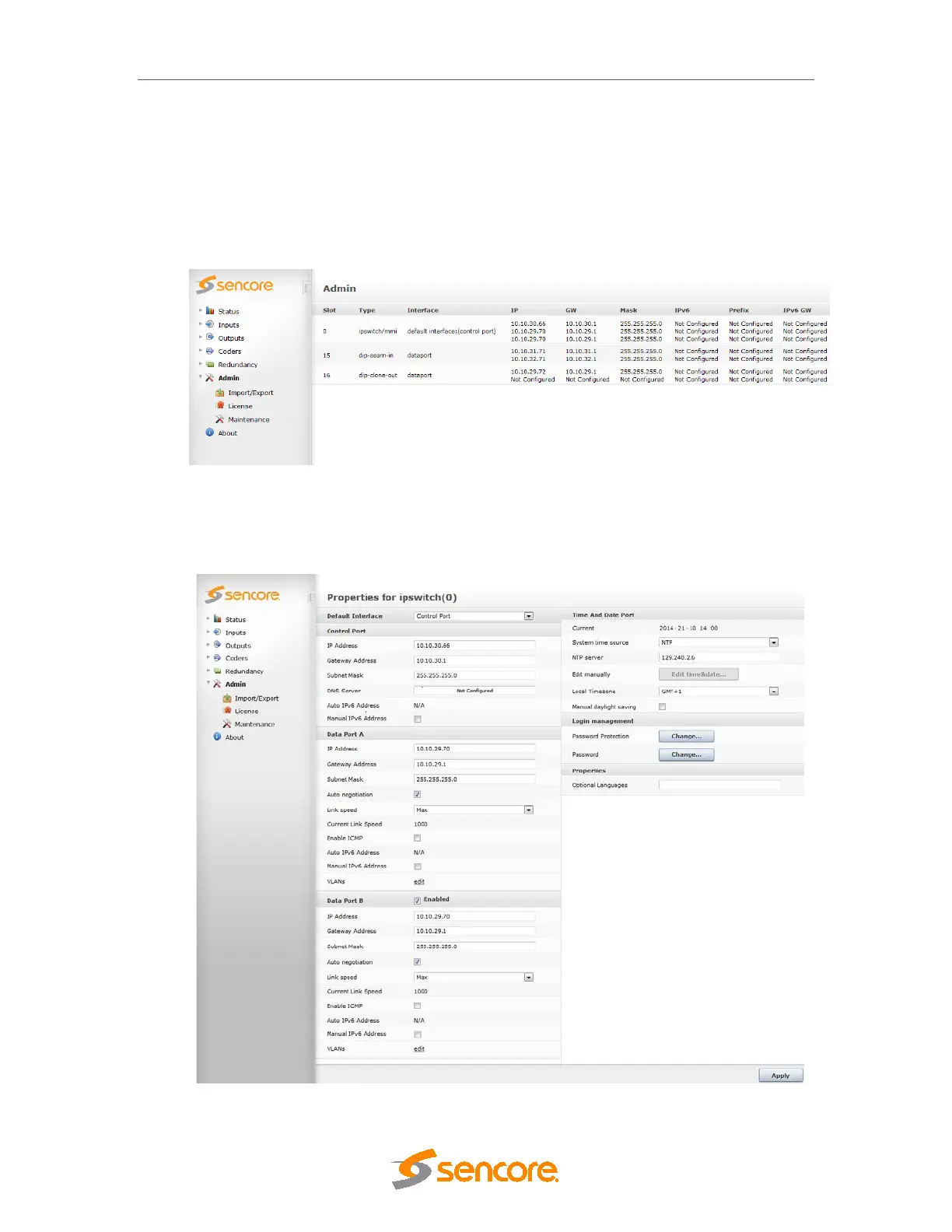Click the Control Port Gateway Address field 10.10.30.1
Viewport: 952px width, 1232px height.
click(x=474, y=660)
